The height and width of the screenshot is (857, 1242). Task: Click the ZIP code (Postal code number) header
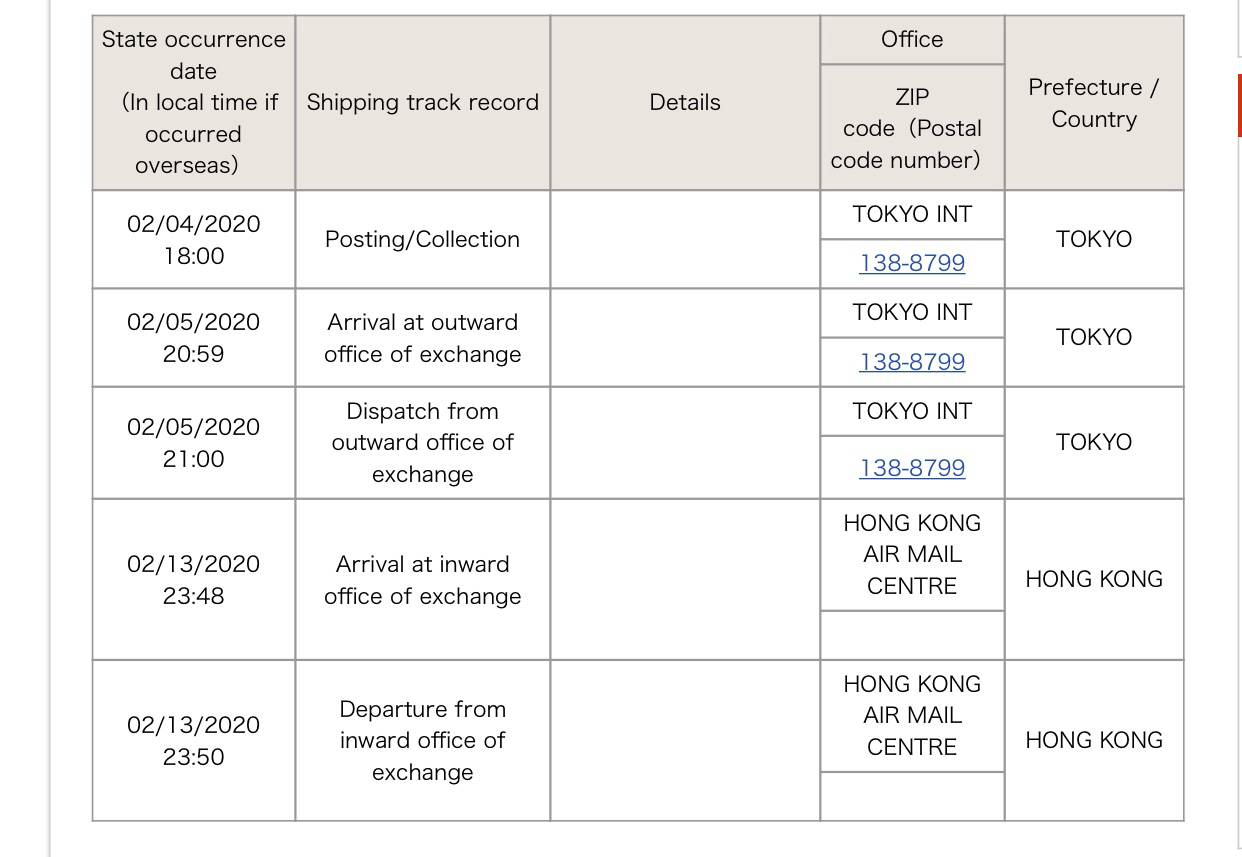[x=912, y=128]
